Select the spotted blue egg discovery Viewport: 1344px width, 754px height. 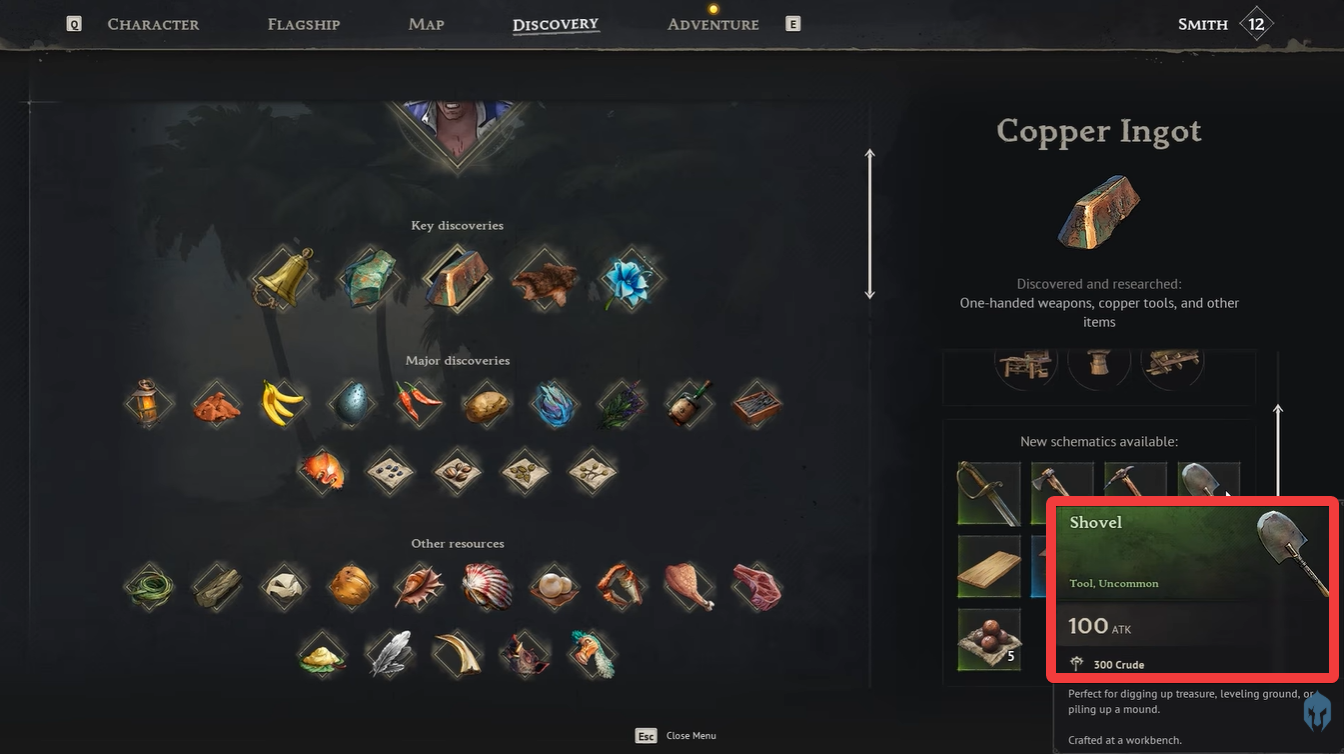point(351,403)
